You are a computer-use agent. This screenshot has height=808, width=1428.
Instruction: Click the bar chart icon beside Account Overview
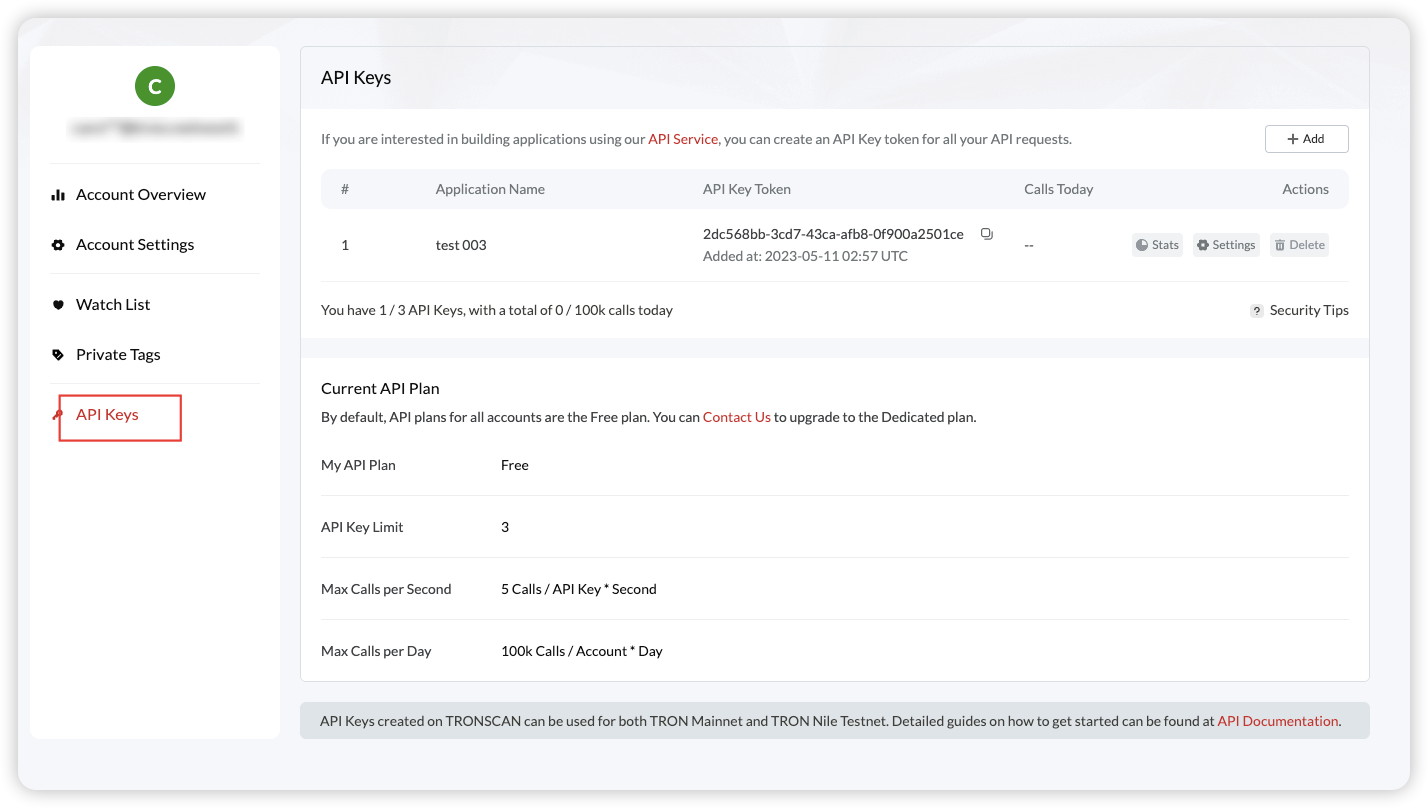[x=57, y=194]
